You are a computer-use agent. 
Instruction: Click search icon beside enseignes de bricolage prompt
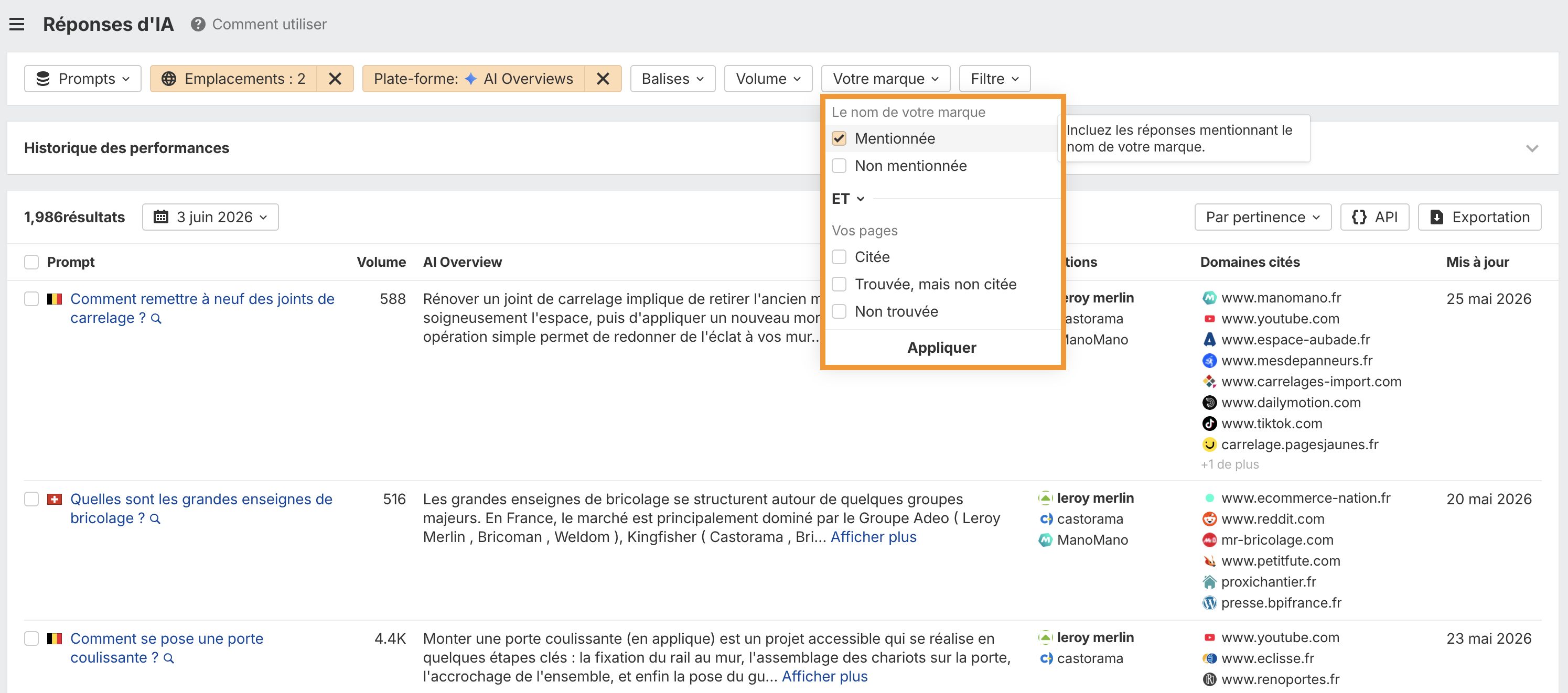(x=155, y=519)
